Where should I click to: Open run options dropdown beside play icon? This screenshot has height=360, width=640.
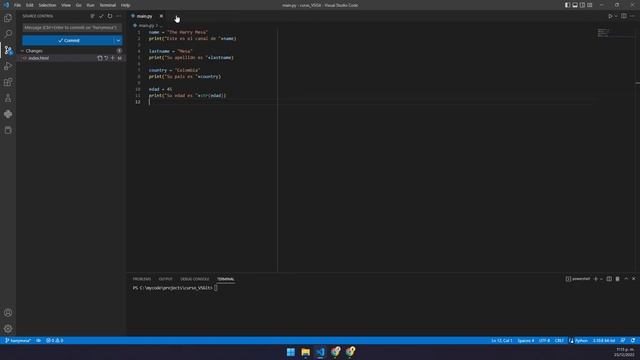(x=616, y=16)
